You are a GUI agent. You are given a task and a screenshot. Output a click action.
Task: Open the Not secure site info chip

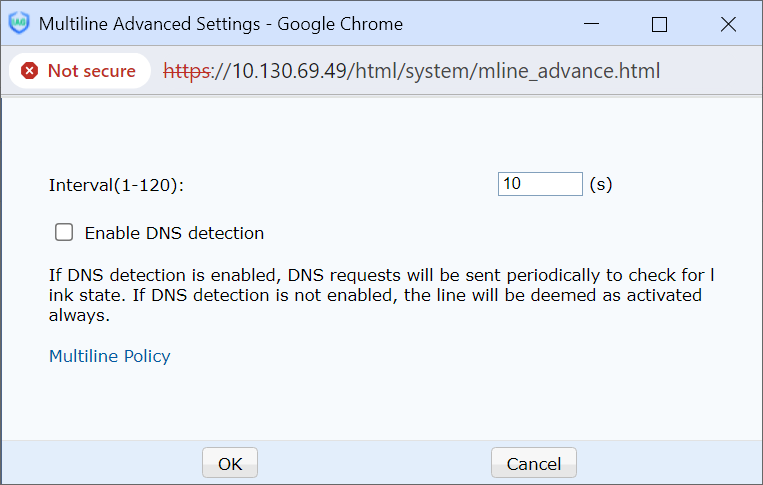pyautogui.click(x=79, y=71)
